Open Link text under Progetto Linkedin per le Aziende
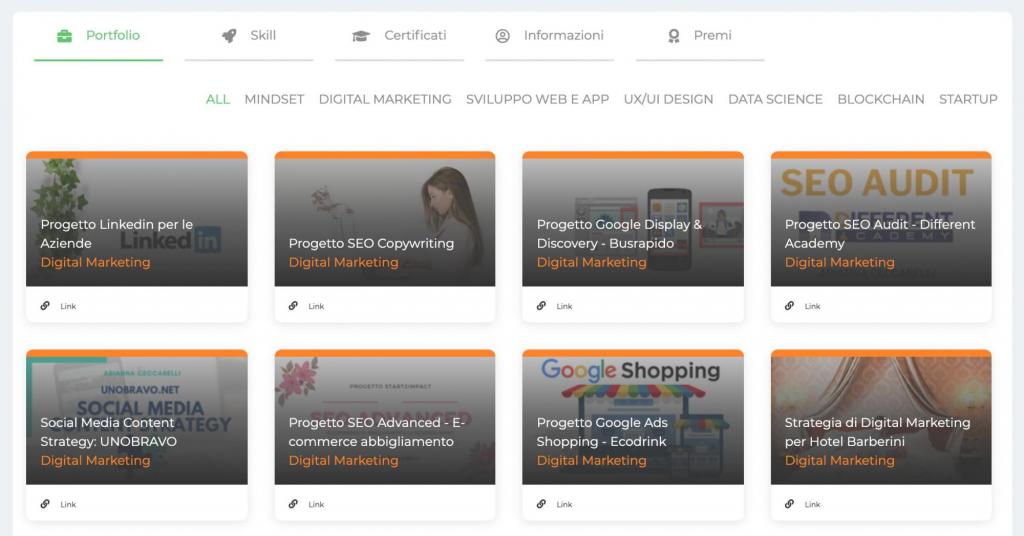The height and width of the screenshot is (536, 1024). (68, 306)
